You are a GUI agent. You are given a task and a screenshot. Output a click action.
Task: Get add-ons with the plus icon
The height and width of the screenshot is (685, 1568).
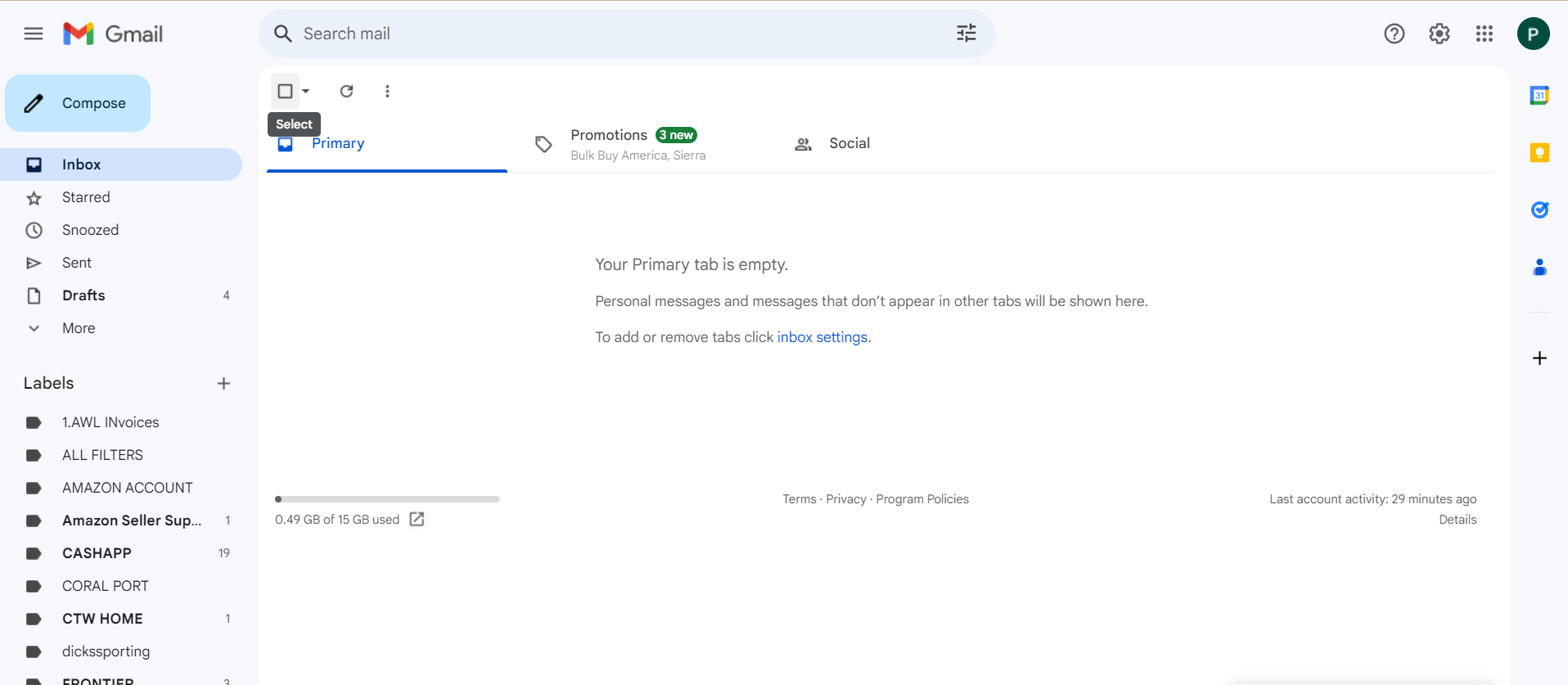[x=1539, y=358]
